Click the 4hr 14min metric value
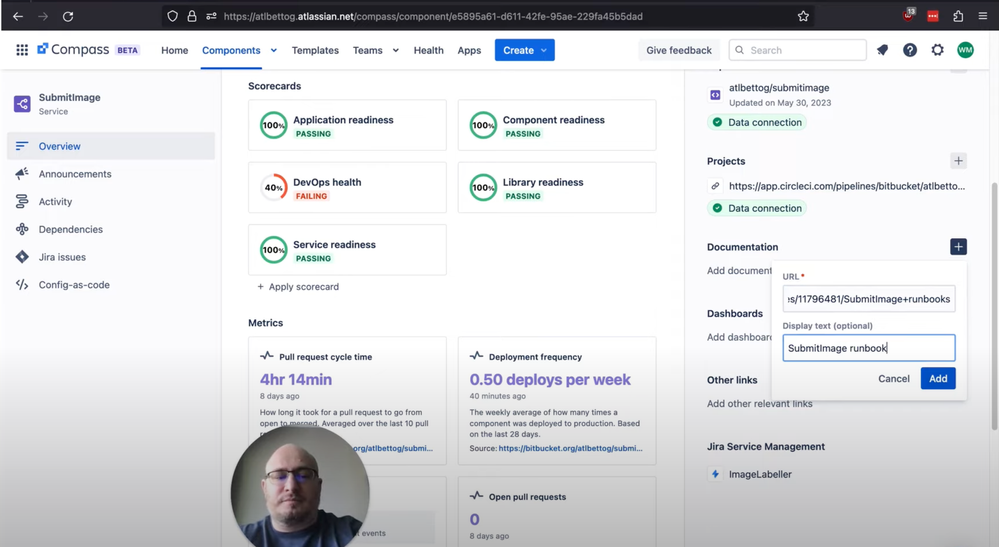Screen dimensions: 999x547 (296, 380)
